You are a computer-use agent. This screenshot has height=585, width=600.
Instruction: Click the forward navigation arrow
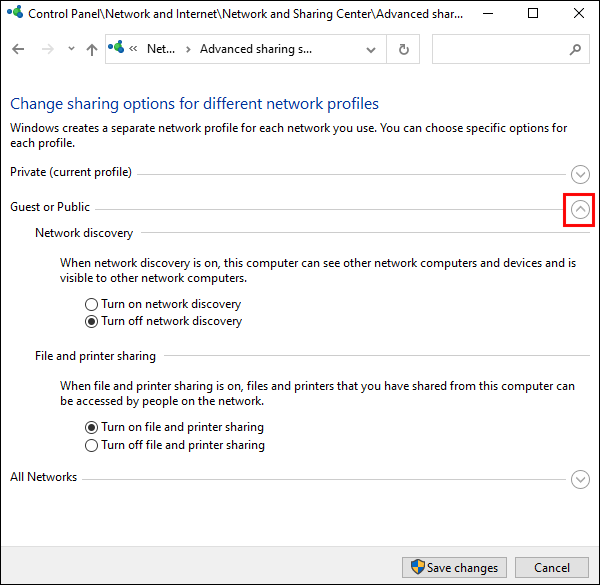tap(48, 49)
